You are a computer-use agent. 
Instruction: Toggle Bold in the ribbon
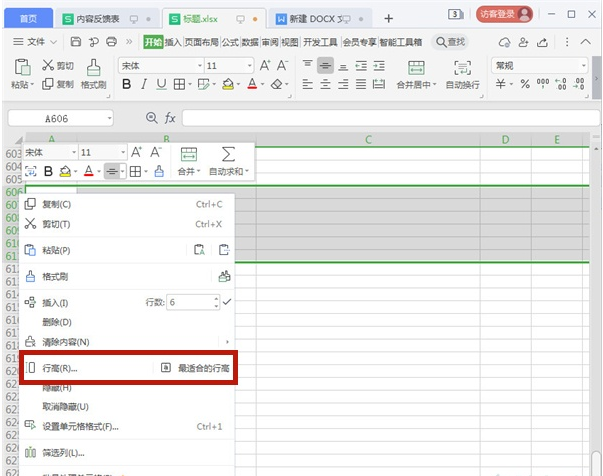tap(126, 84)
